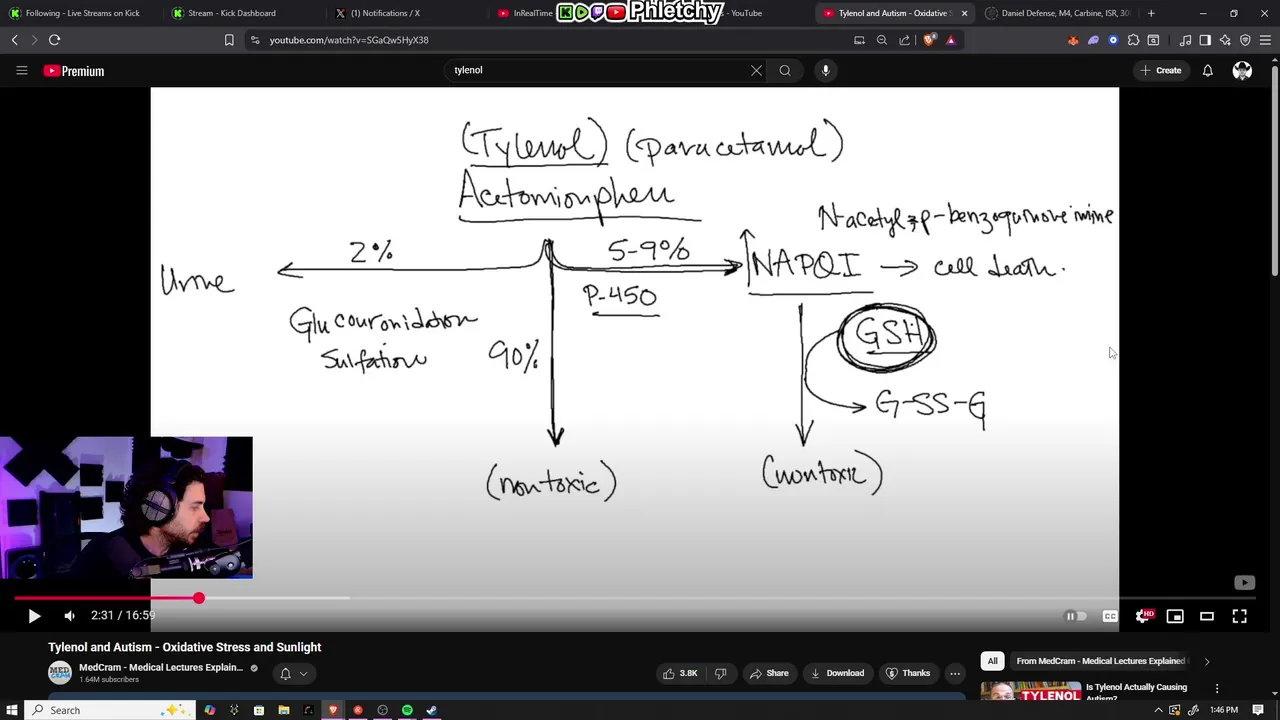
Task: Download the video
Action: click(x=837, y=673)
